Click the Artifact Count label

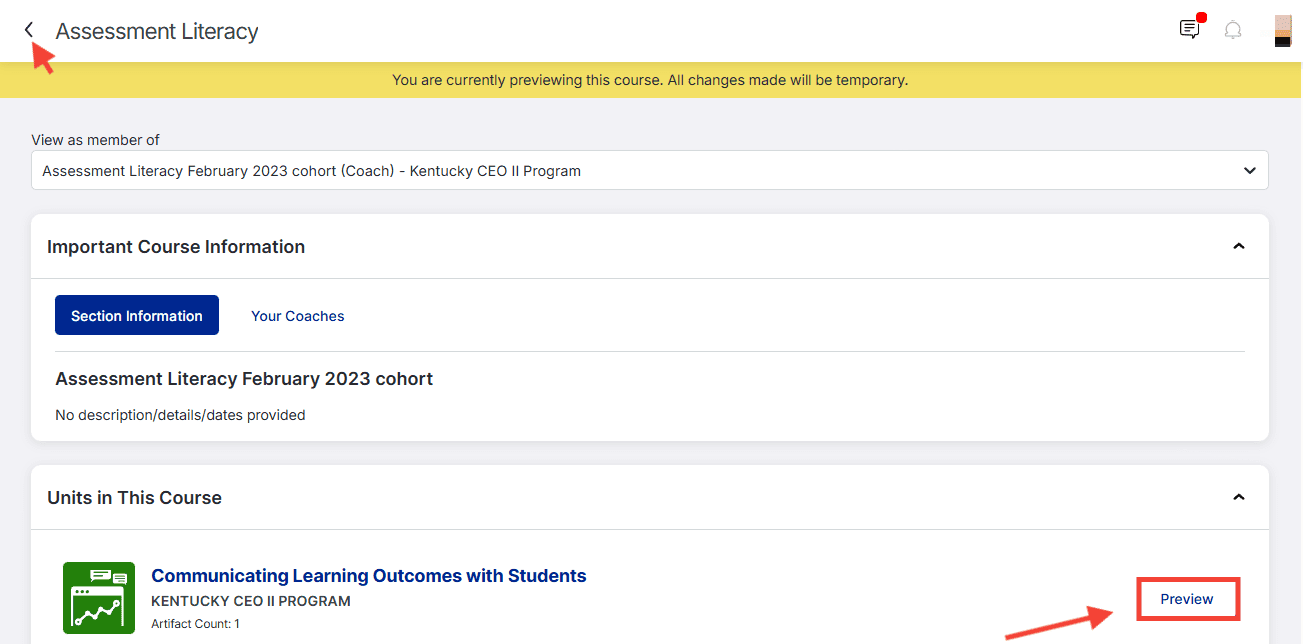coord(195,624)
